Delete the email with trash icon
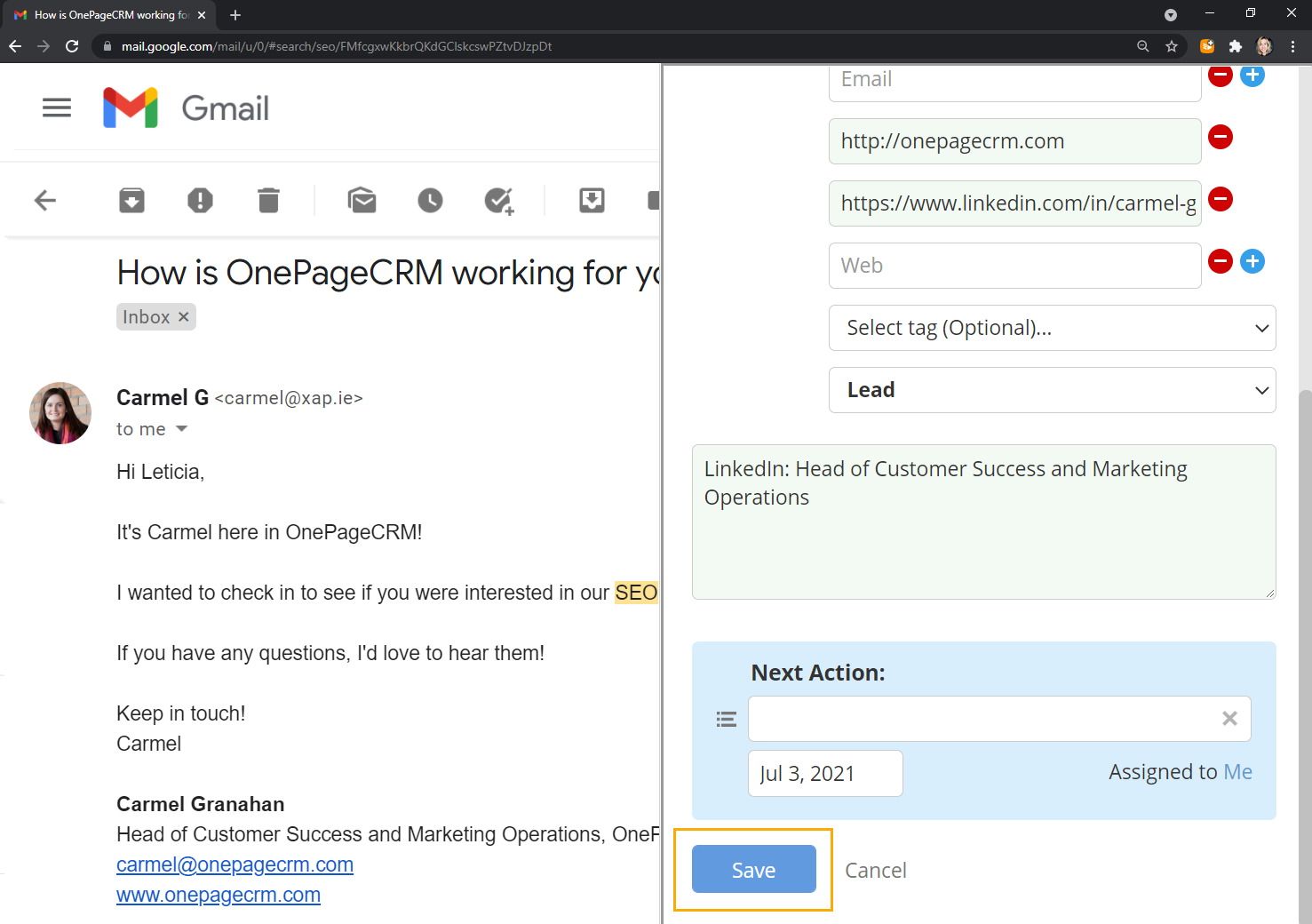This screenshot has height=924, width=1312. coord(268,201)
